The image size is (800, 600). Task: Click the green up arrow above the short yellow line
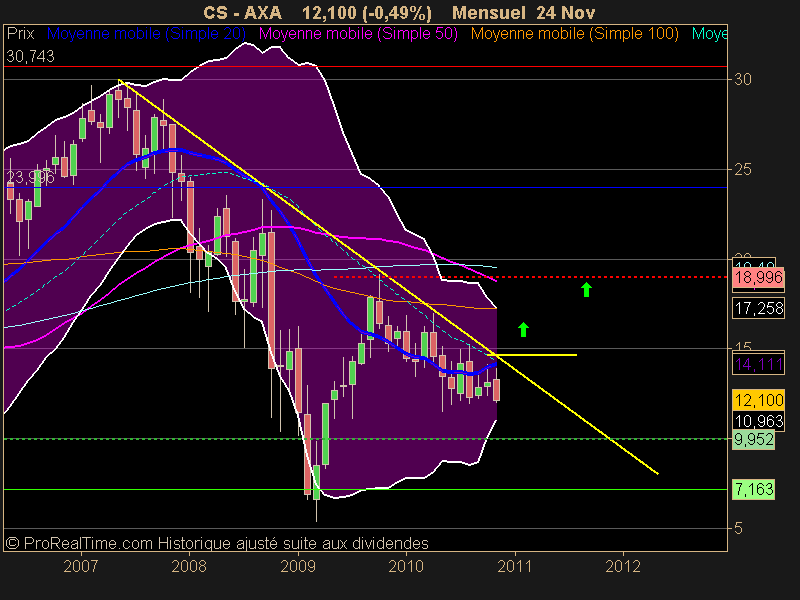[523, 330]
